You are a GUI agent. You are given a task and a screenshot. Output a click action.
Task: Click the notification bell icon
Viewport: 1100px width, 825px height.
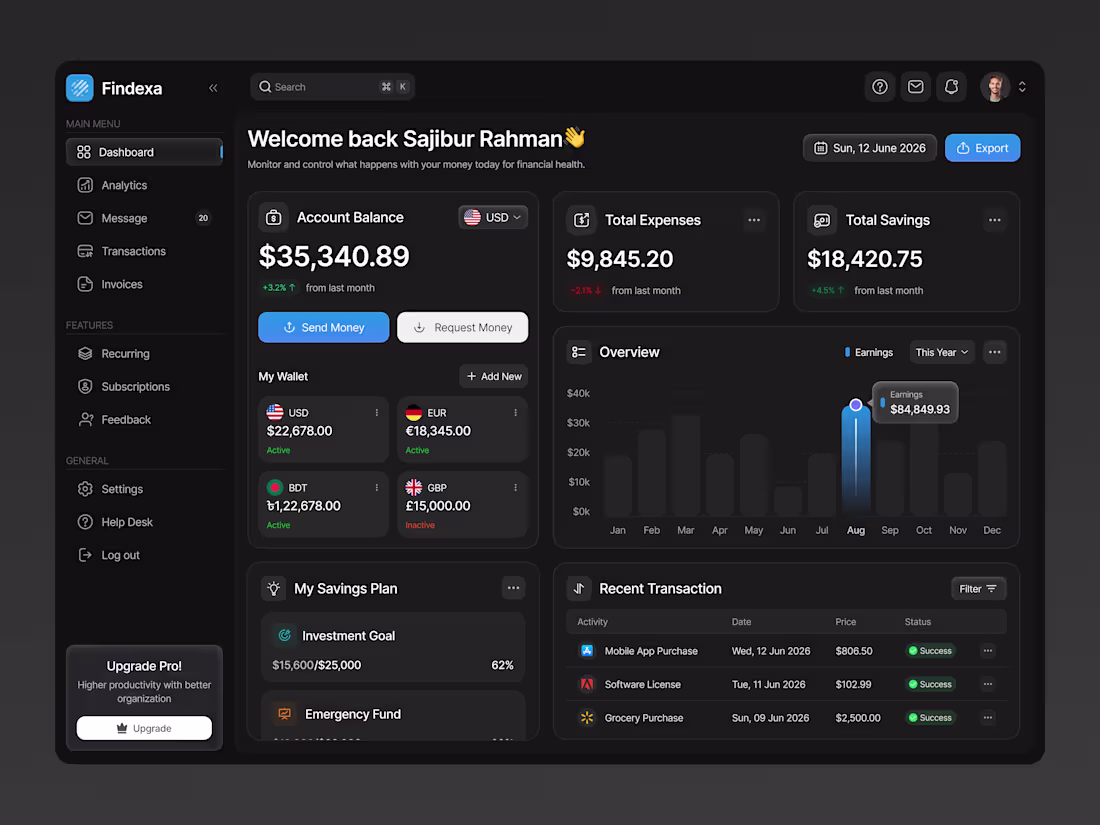[951, 86]
